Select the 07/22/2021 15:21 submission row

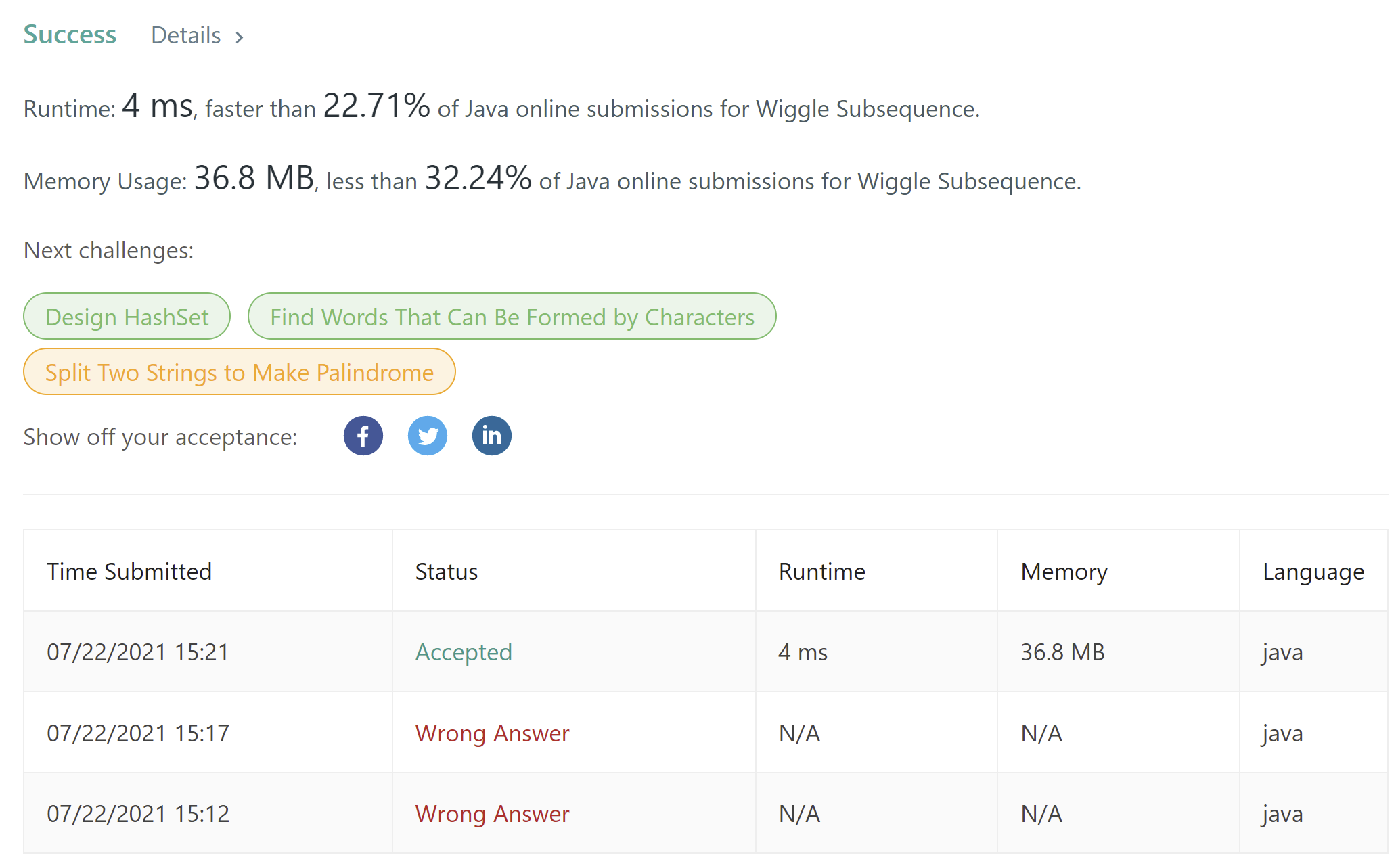(x=138, y=652)
